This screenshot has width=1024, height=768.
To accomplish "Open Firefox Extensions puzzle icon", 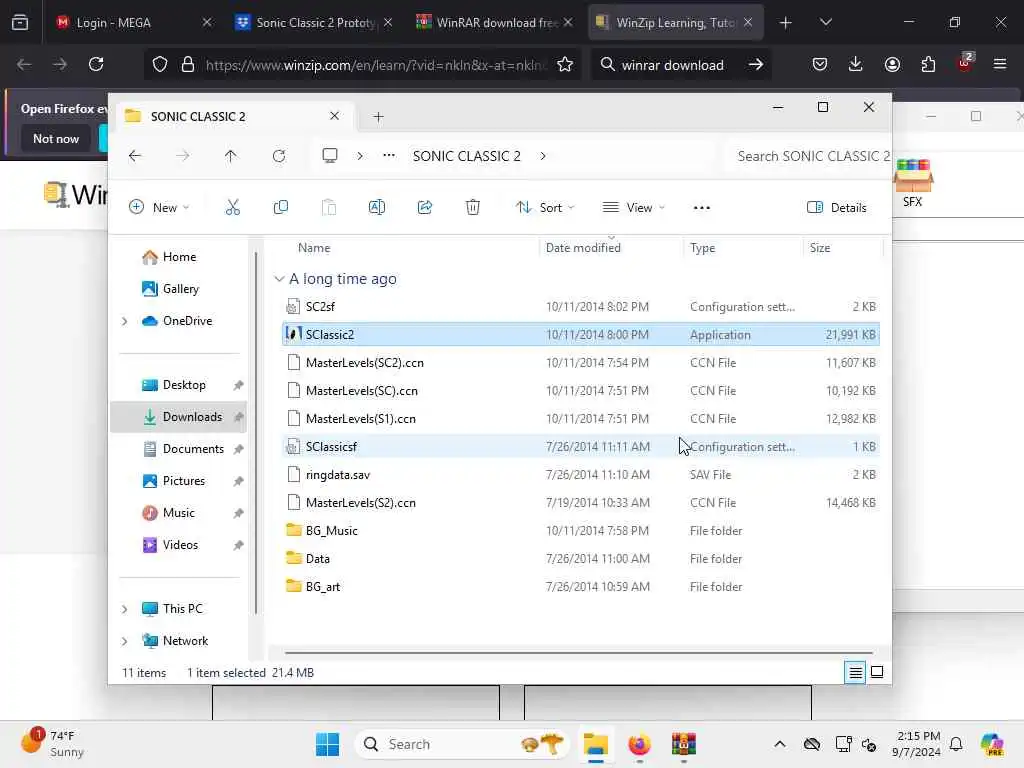I will pyautogui.click(x=928, y=65).
